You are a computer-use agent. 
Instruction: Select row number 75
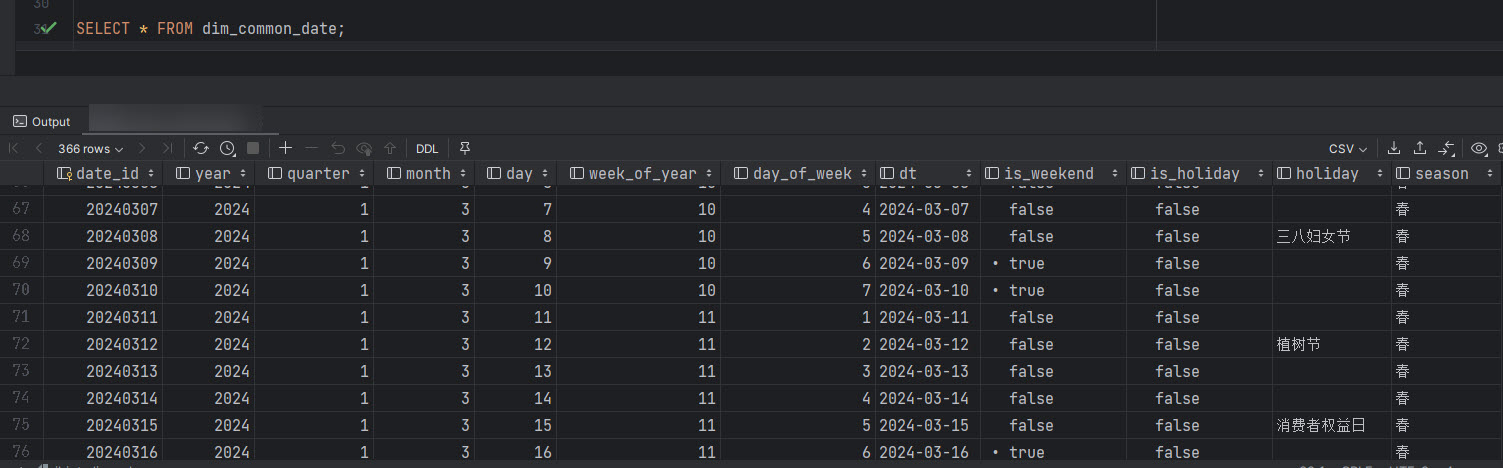21,425
